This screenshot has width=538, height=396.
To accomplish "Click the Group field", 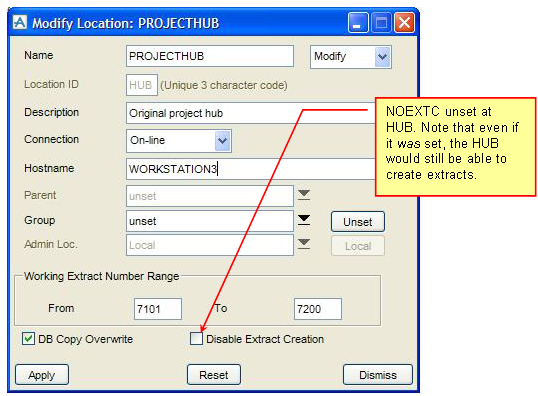I will (x=210, y=221).
